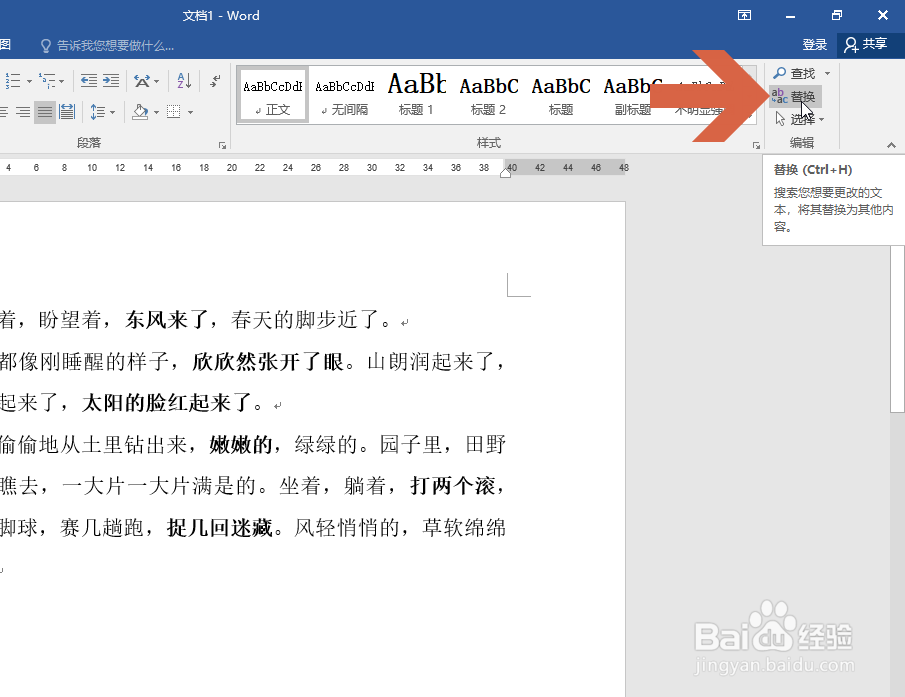The width and height of the screenshot is (905, 697).
Task: Minimize the Word window
Action: pyautogui.click(x=791, y=16)
